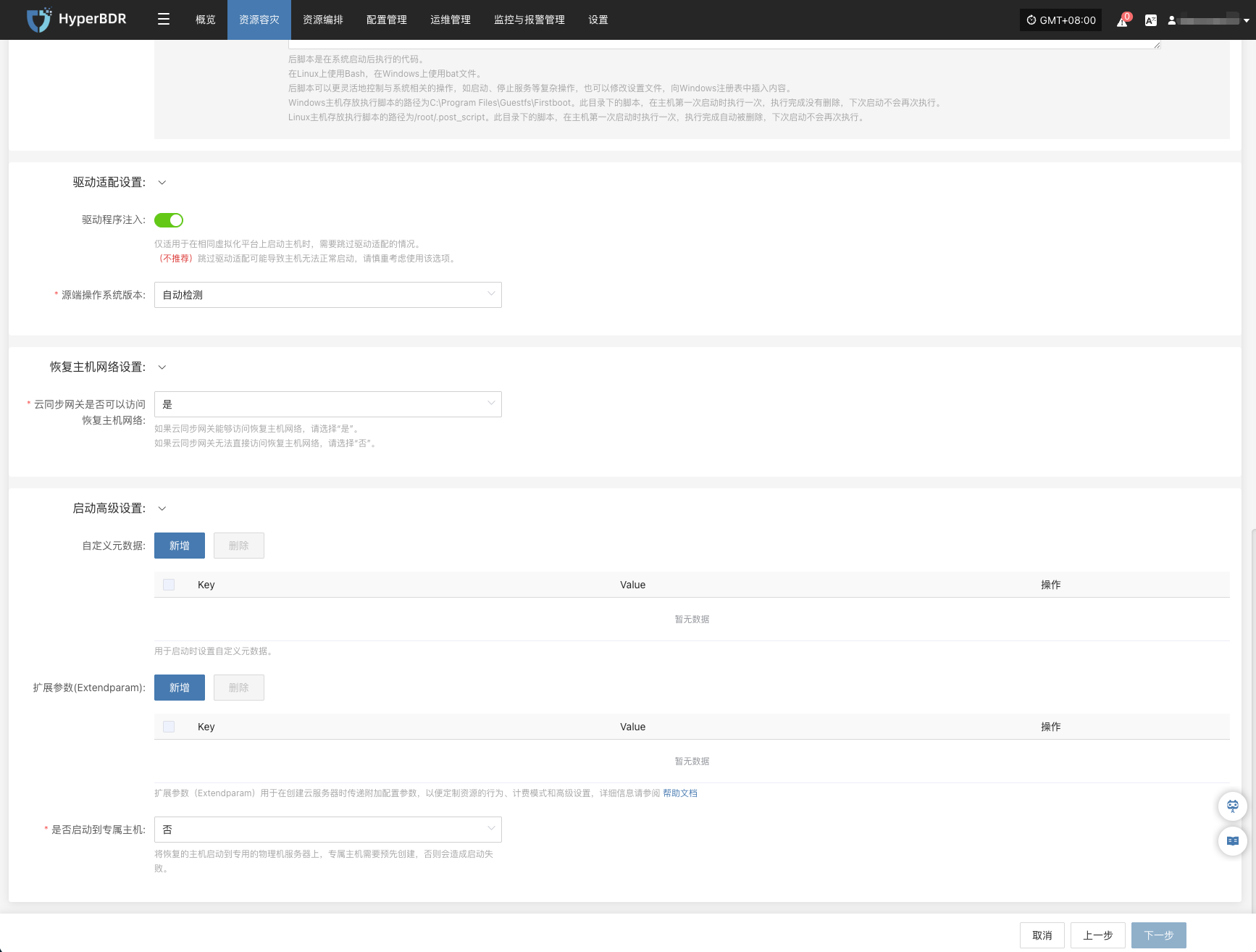Click the HyperBDR logo icon
1256x952 pixels.
[x=38, y=20]
